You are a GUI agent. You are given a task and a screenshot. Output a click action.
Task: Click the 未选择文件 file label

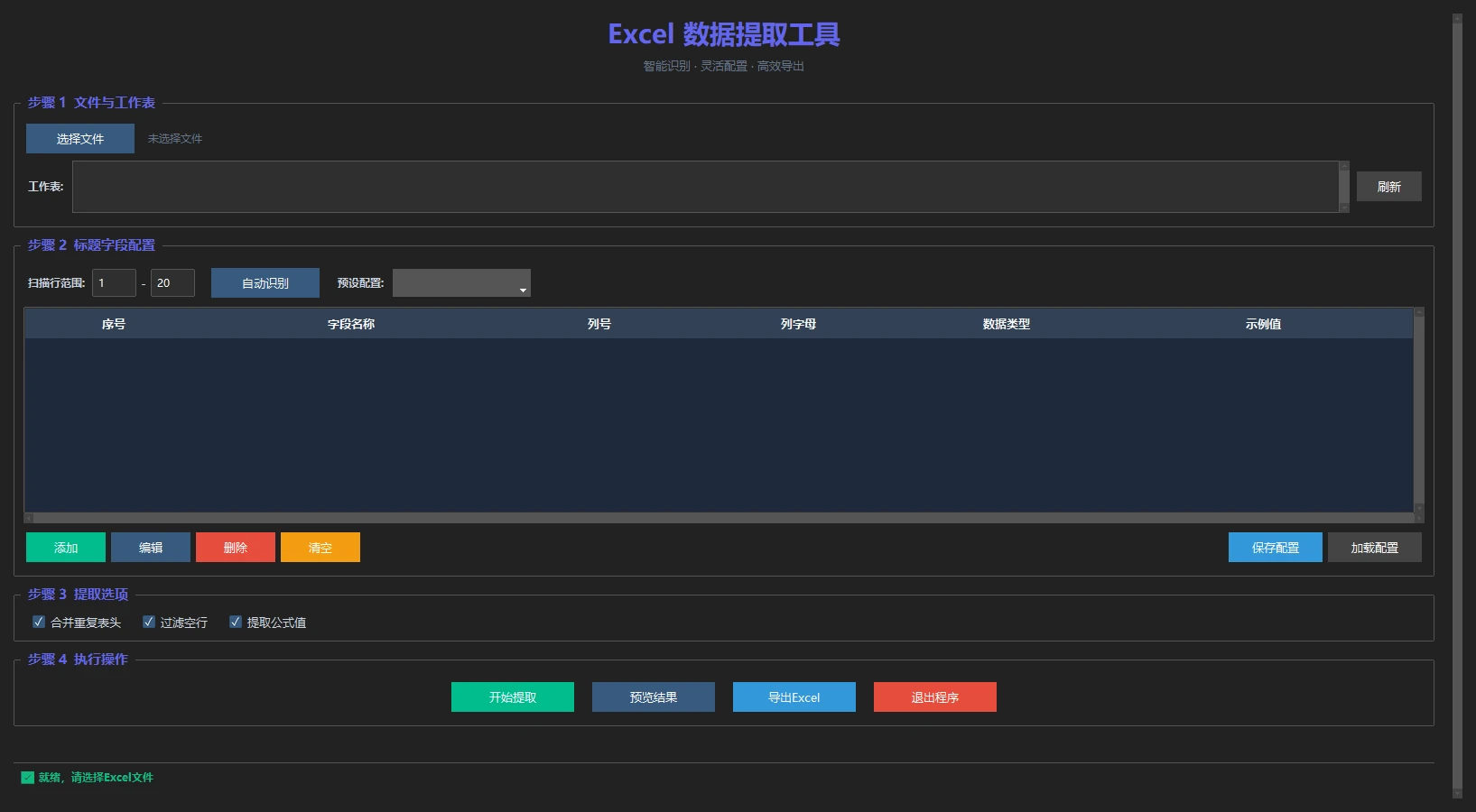click(175, 139)
